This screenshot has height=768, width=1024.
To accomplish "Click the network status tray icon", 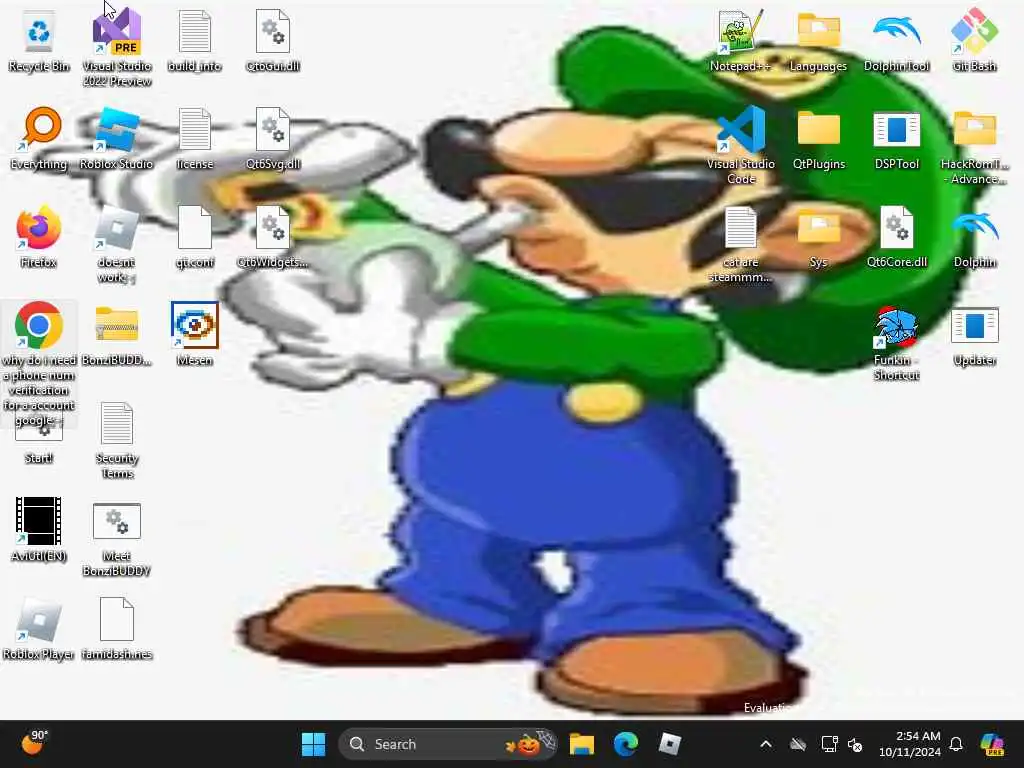I will point(829,744).
